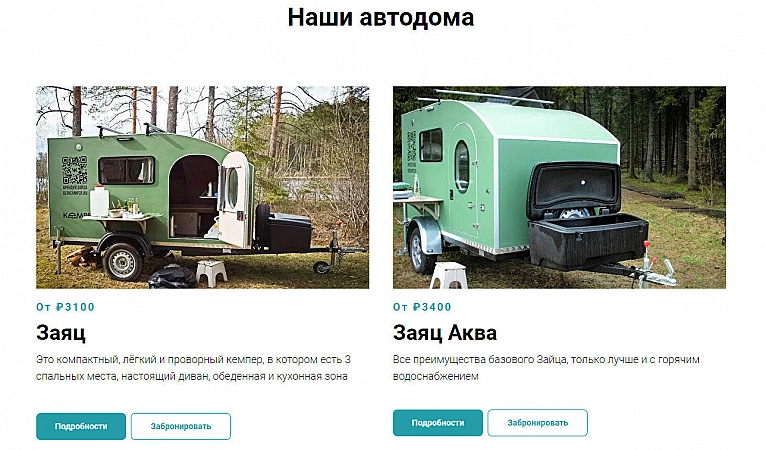
Task: Click the Заяц Аква title heading
Action: (x=445, y=333)
